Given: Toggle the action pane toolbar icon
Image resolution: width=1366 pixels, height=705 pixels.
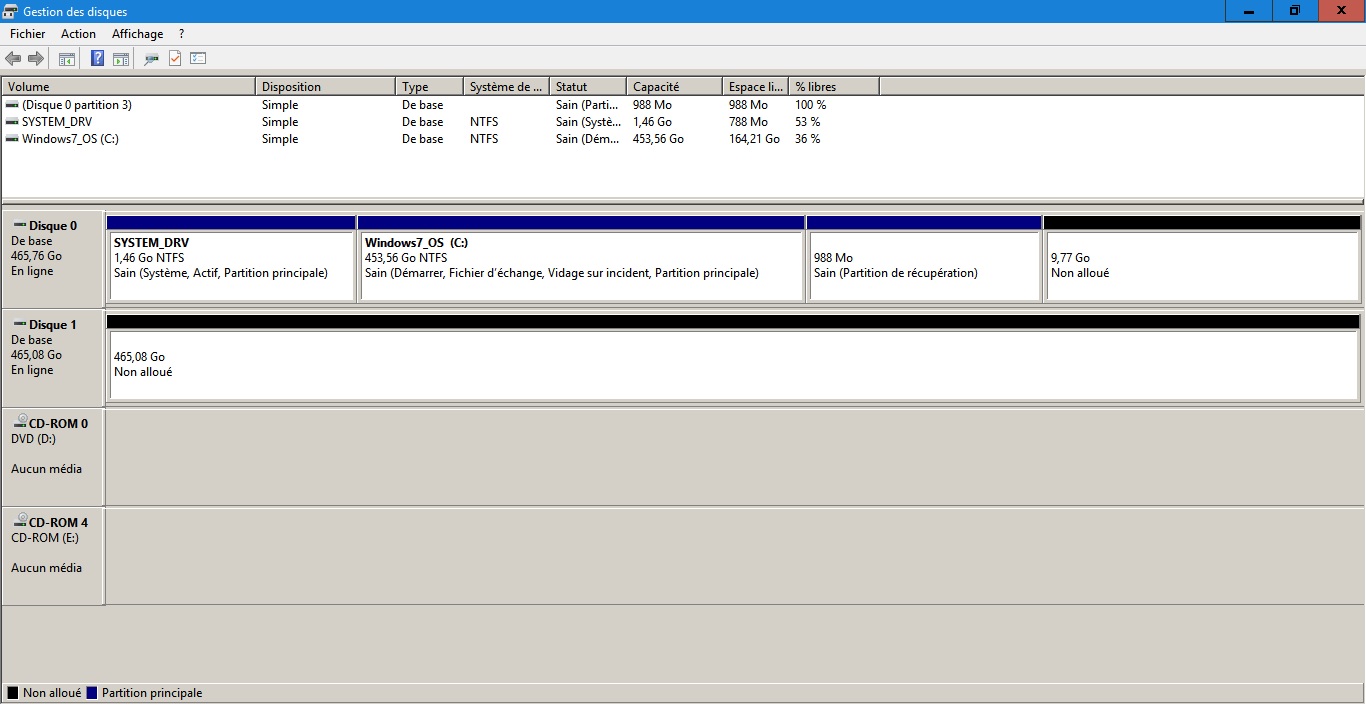Looking at the screenshot, I should point(121,59).
